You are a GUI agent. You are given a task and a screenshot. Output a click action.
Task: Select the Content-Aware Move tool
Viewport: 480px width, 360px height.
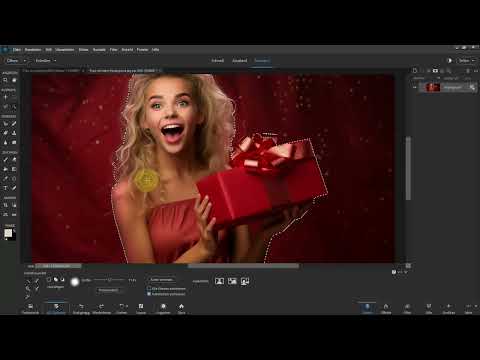point(5,214)
